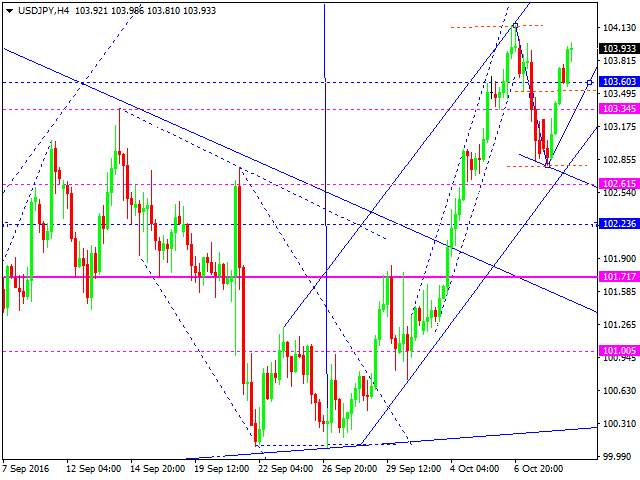This screenshot has width=640, height=480.
Task: Select the price axis value 101.265
Action: pos(620,324)
